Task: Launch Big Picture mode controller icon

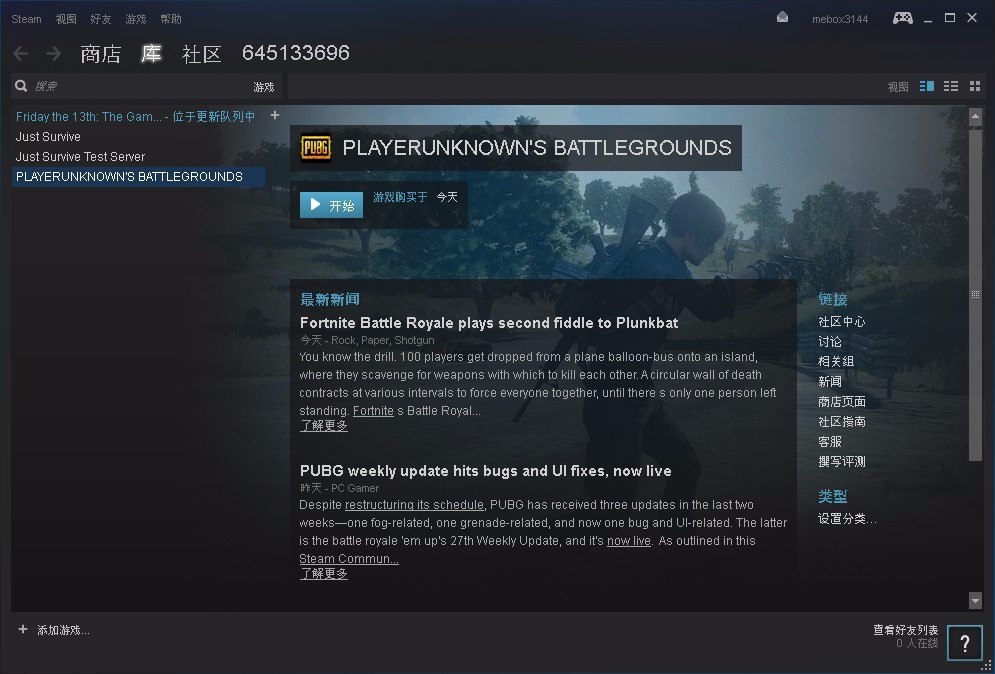Action: (x=902, y=18)
